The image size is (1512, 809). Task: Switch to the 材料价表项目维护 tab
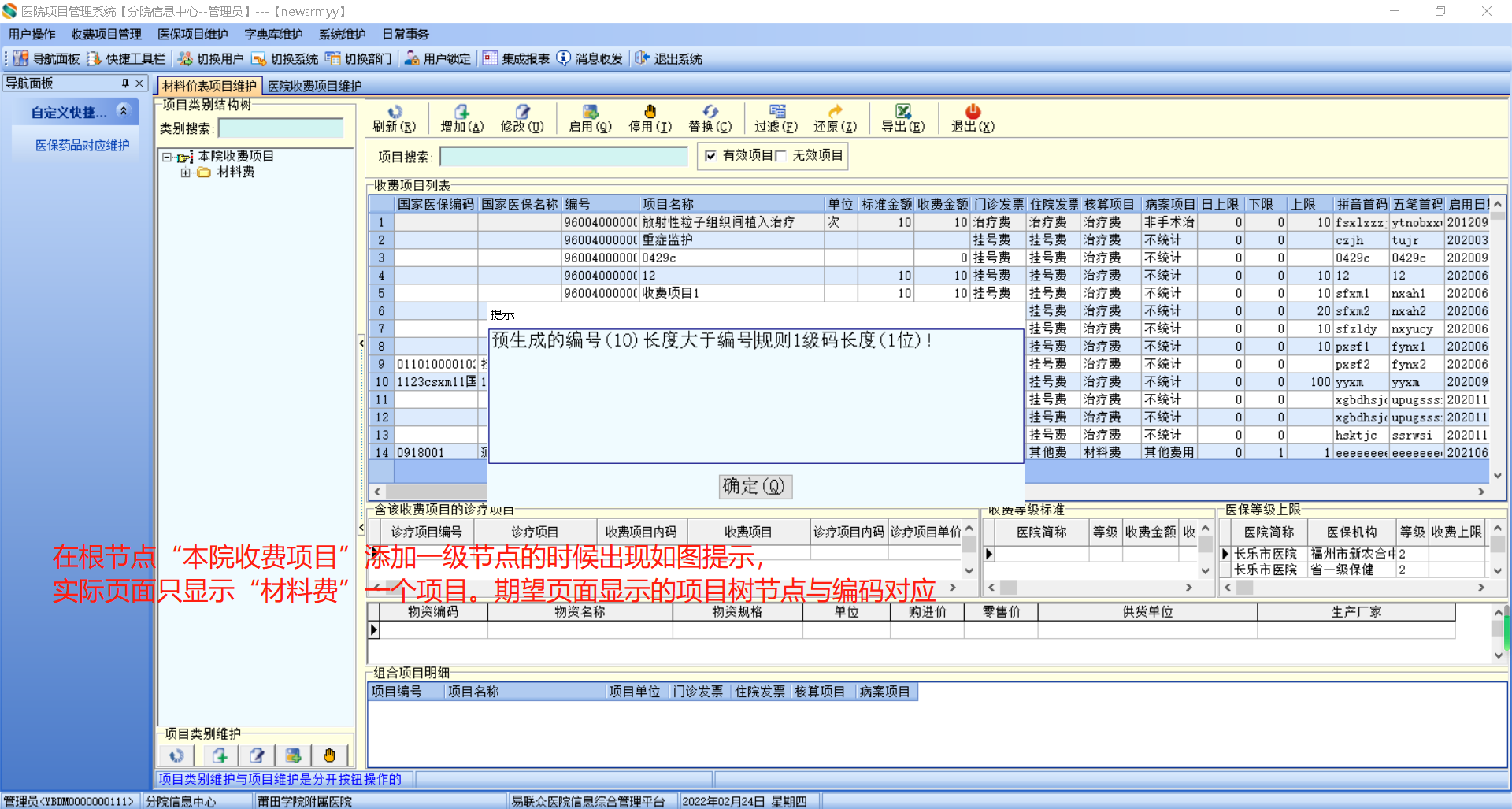tap(209, 86)
